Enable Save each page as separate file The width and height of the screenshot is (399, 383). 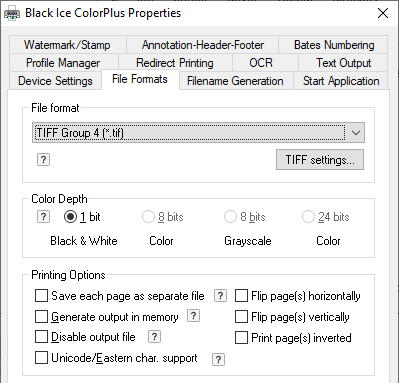coord(41,296)
